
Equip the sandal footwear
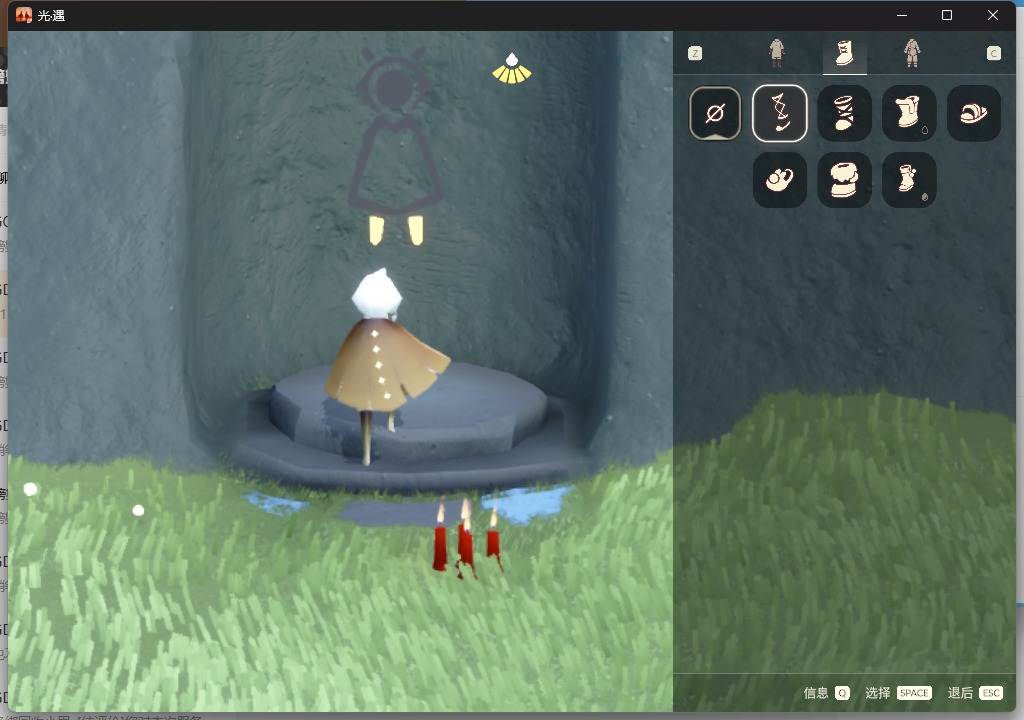coord(974,113)
